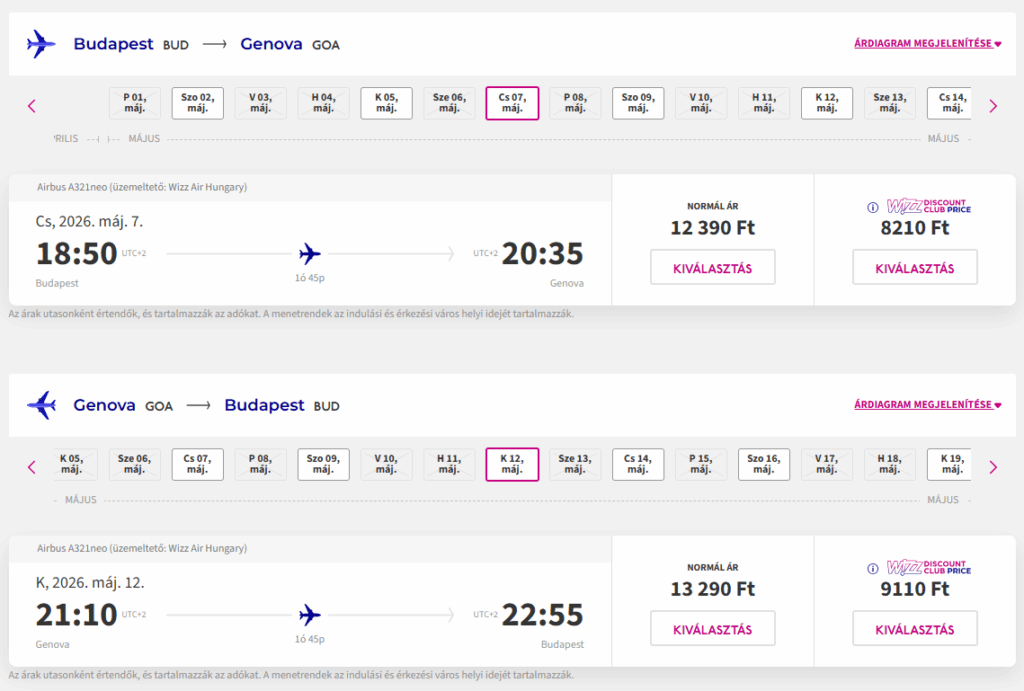Click the info icon beside return Wizz Discount Club price

point(873,569)
